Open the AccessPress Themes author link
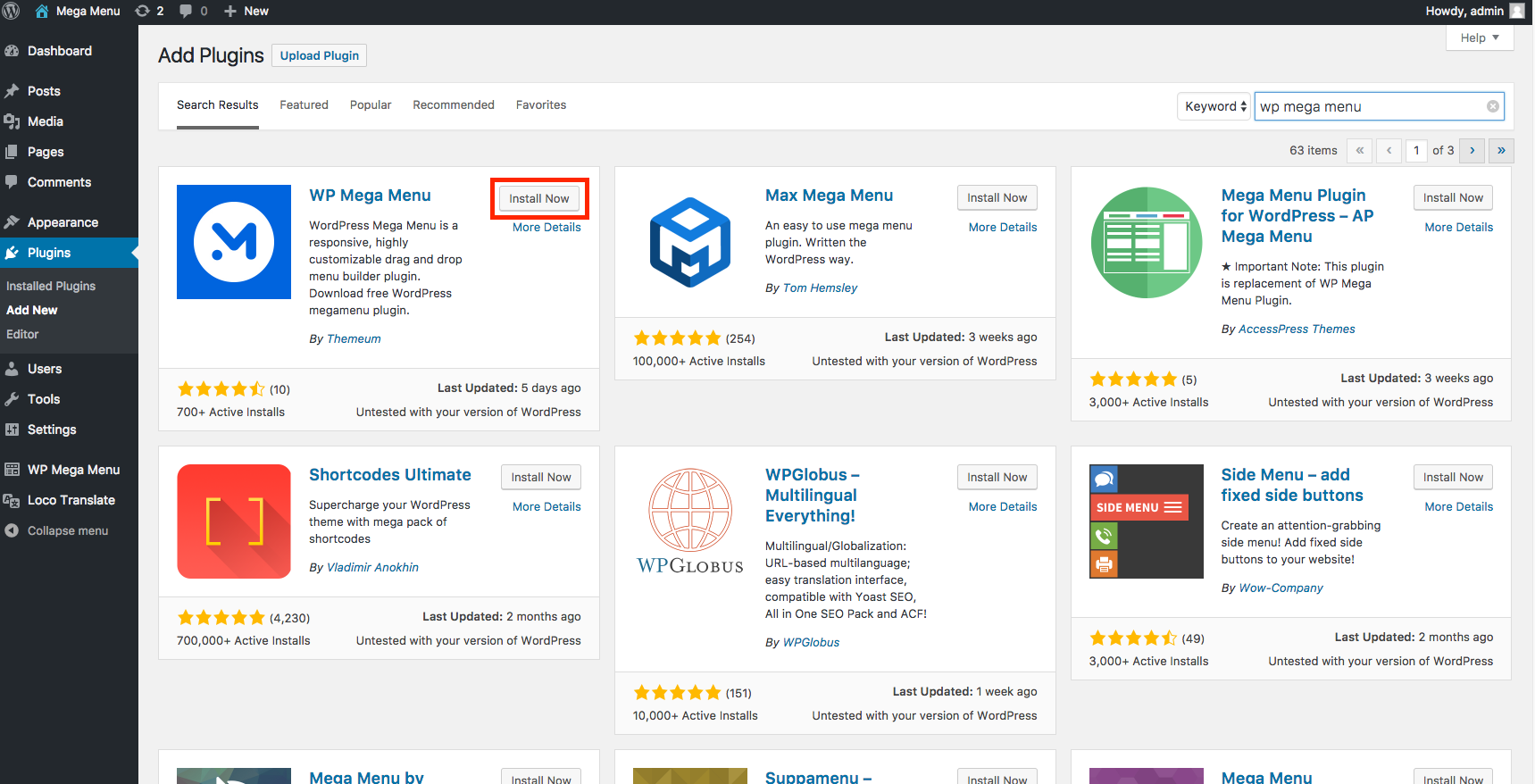The width and height of the screenshot is (1535, 784). point(1297,329)
